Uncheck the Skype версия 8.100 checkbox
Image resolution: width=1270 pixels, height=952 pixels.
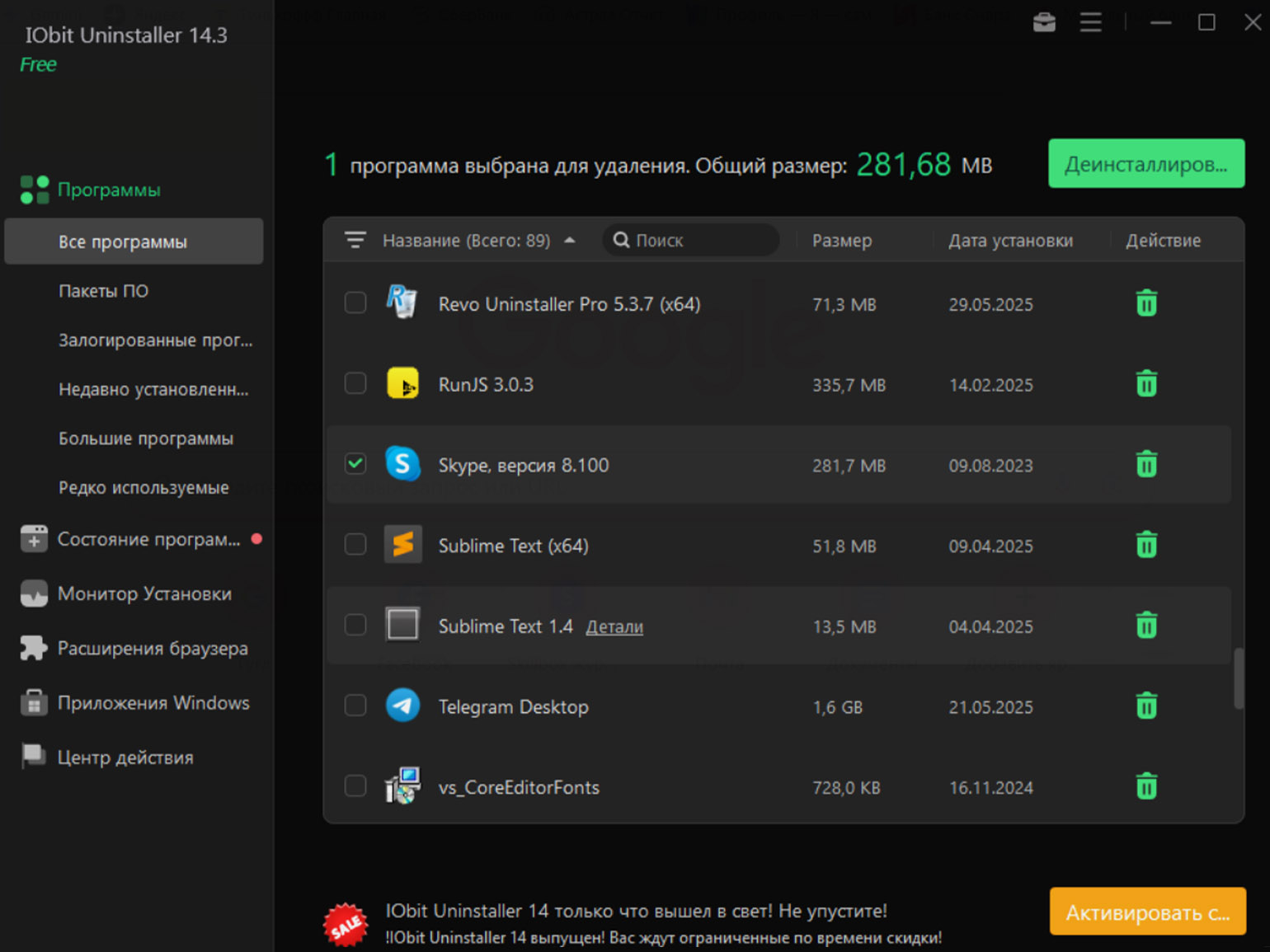pos(355,464)
